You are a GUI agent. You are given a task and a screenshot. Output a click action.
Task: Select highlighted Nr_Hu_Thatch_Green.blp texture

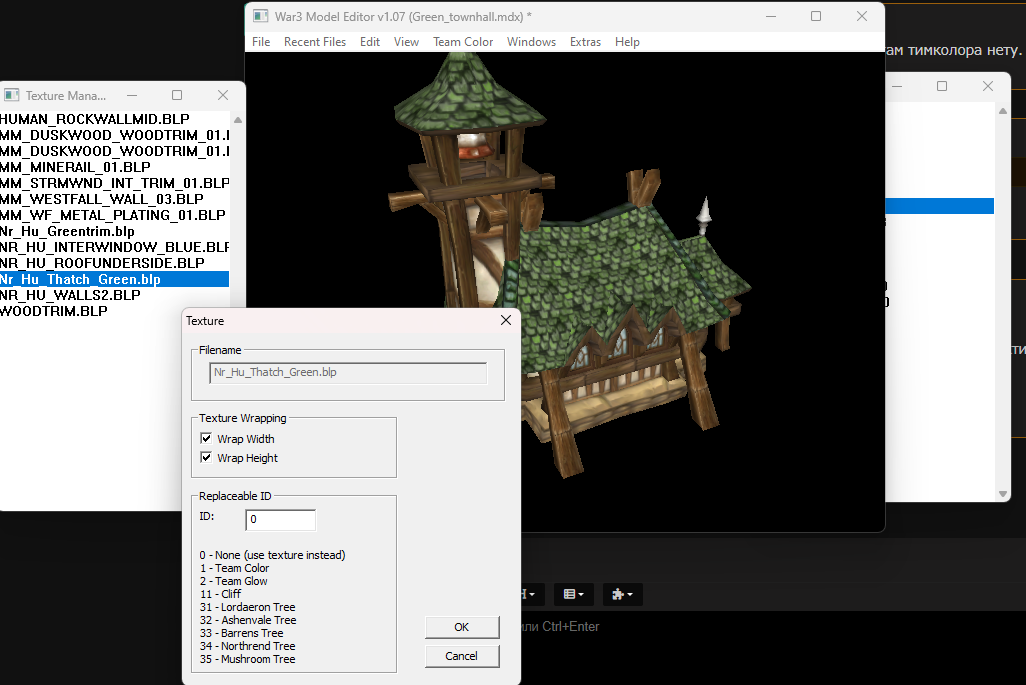pos(115,279)
